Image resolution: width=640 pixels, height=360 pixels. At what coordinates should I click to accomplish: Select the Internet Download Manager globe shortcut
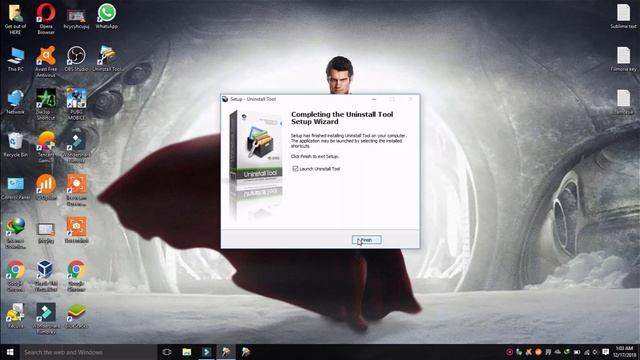tap(16, 233)
